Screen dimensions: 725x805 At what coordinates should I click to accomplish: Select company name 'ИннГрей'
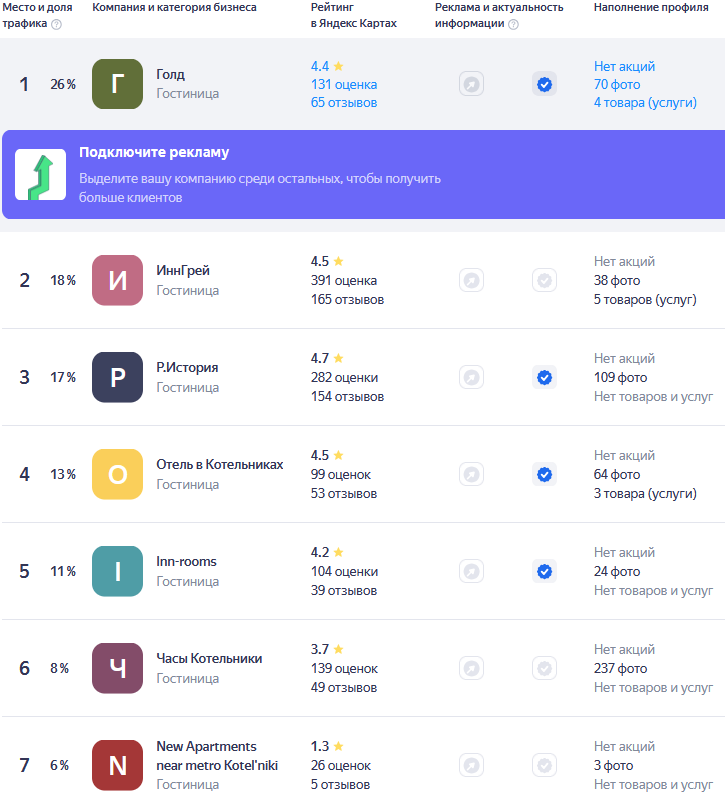click(183, 271)
